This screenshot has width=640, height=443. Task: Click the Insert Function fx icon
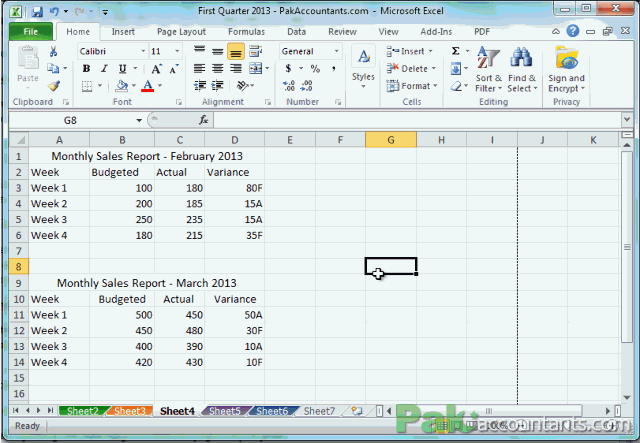tap(203, 120)
